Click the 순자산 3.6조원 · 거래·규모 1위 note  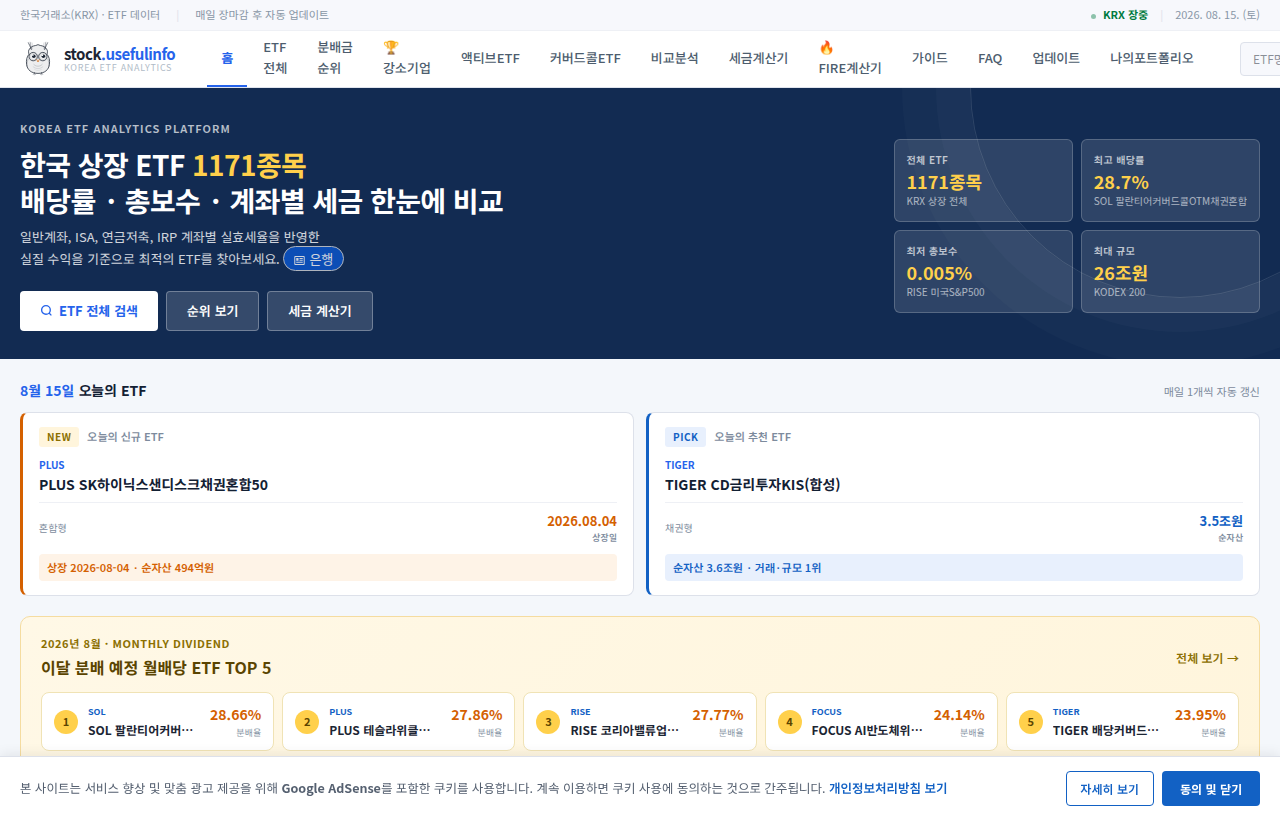[x=954, y=568]
